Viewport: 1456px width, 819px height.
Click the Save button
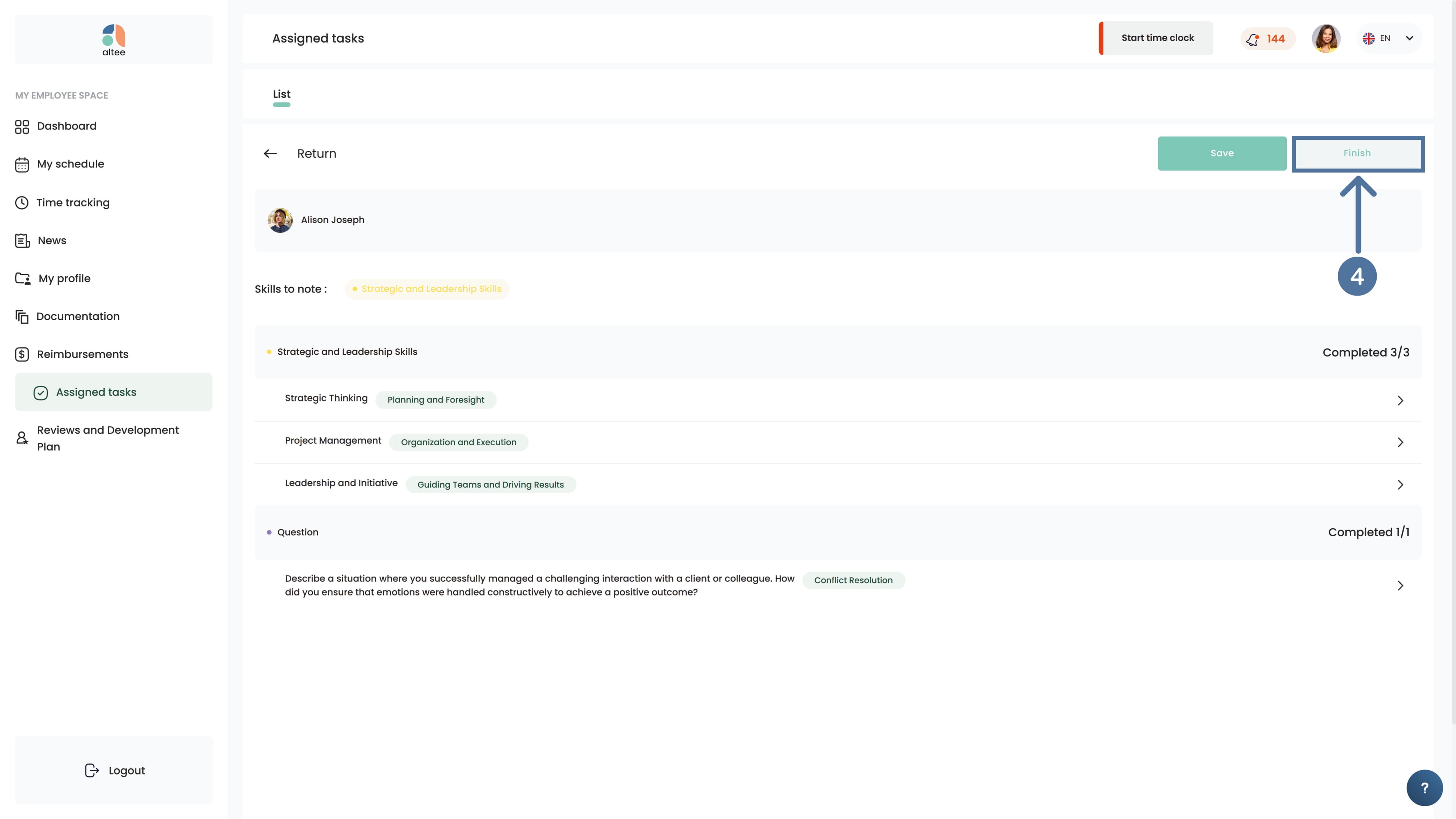tap(1222, 153)
